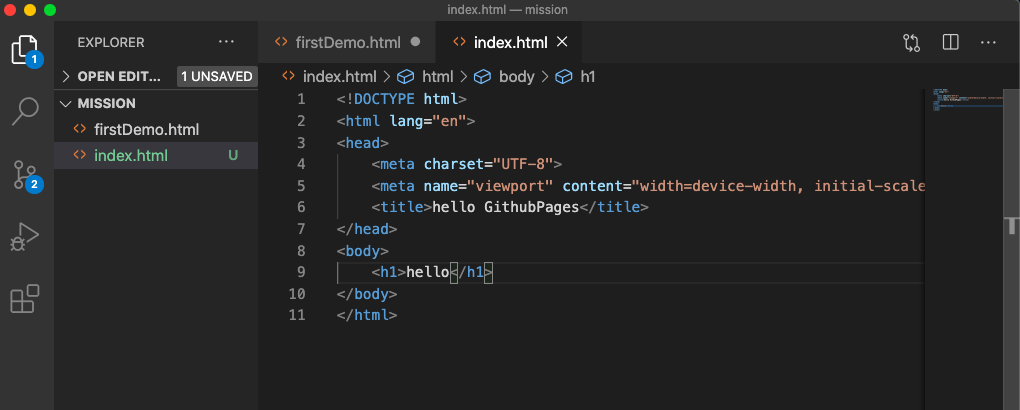Click 'hello GithubPages' title text
Viewport: 1020px width, 410px height.
tap(505, 208)
